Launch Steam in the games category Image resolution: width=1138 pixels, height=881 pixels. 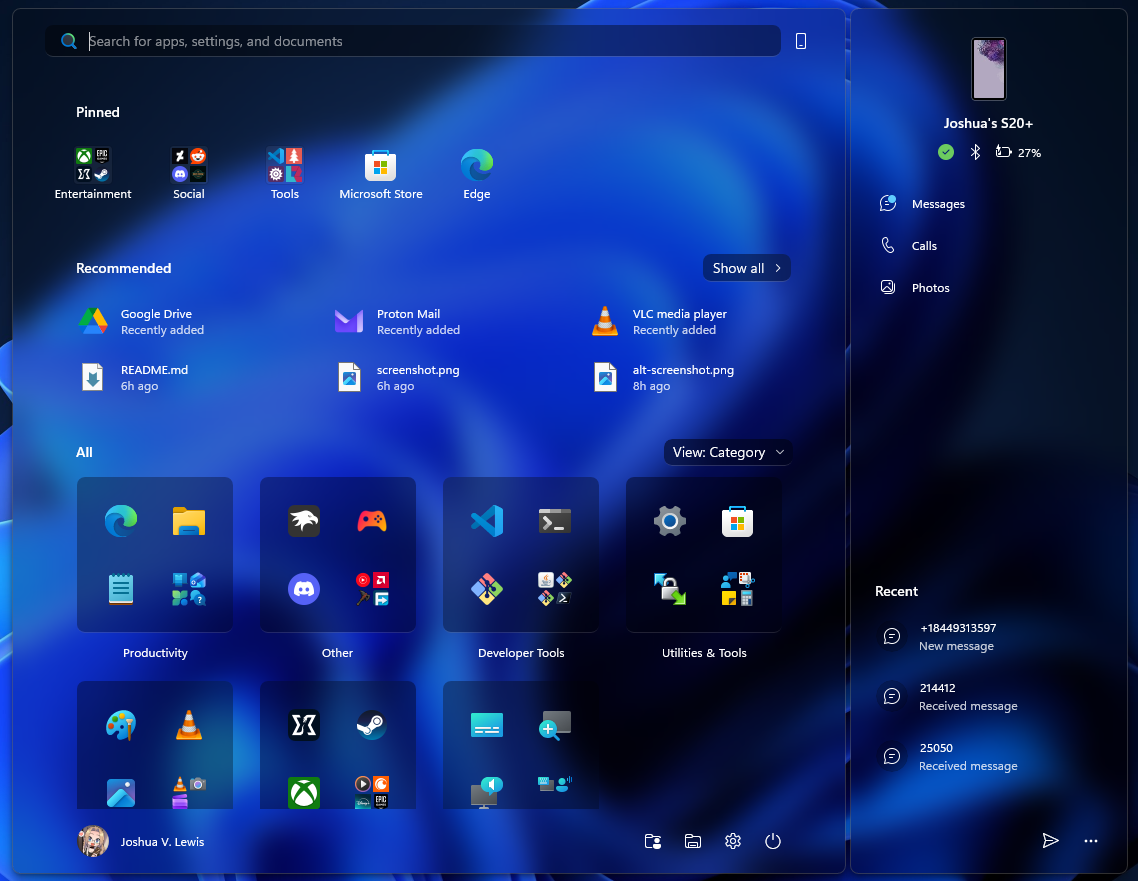[372, 725]
